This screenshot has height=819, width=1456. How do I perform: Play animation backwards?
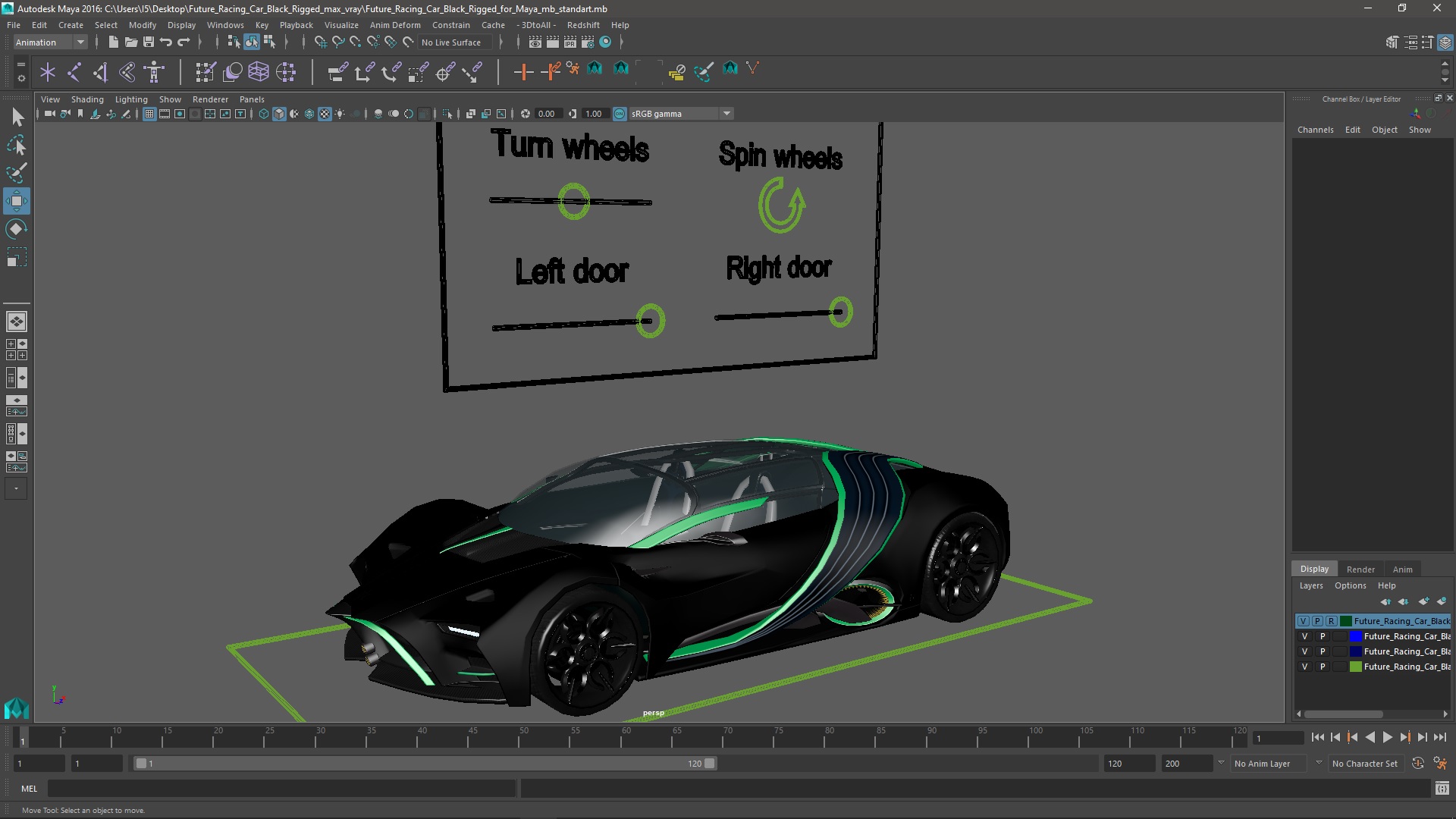pyautogui.click(x=1370, y=737)
